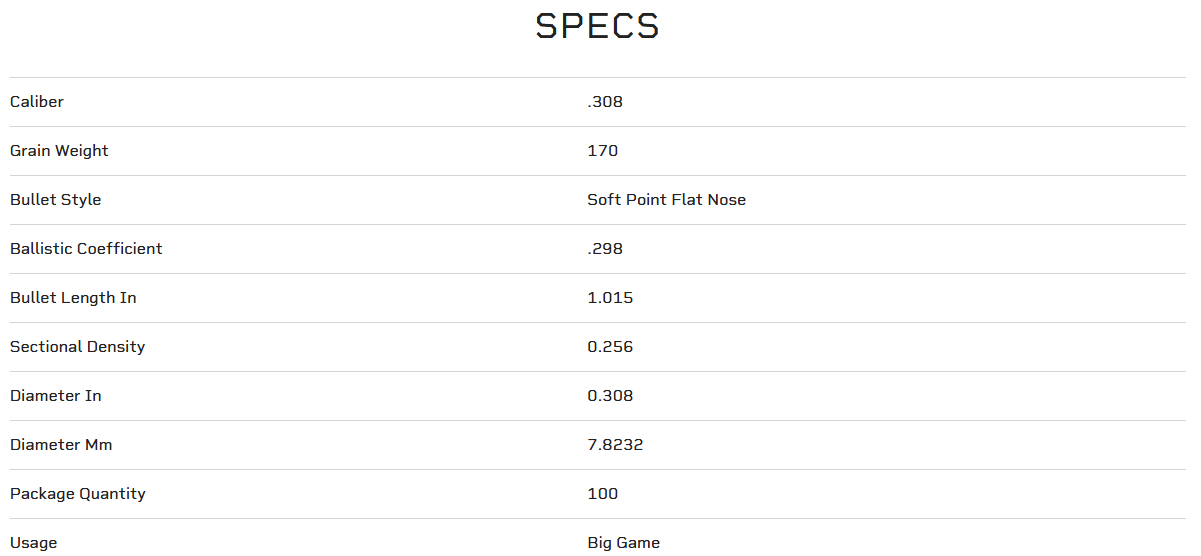Select the 170 grain weight value
Screen dimensions: 1201x556
603,151
